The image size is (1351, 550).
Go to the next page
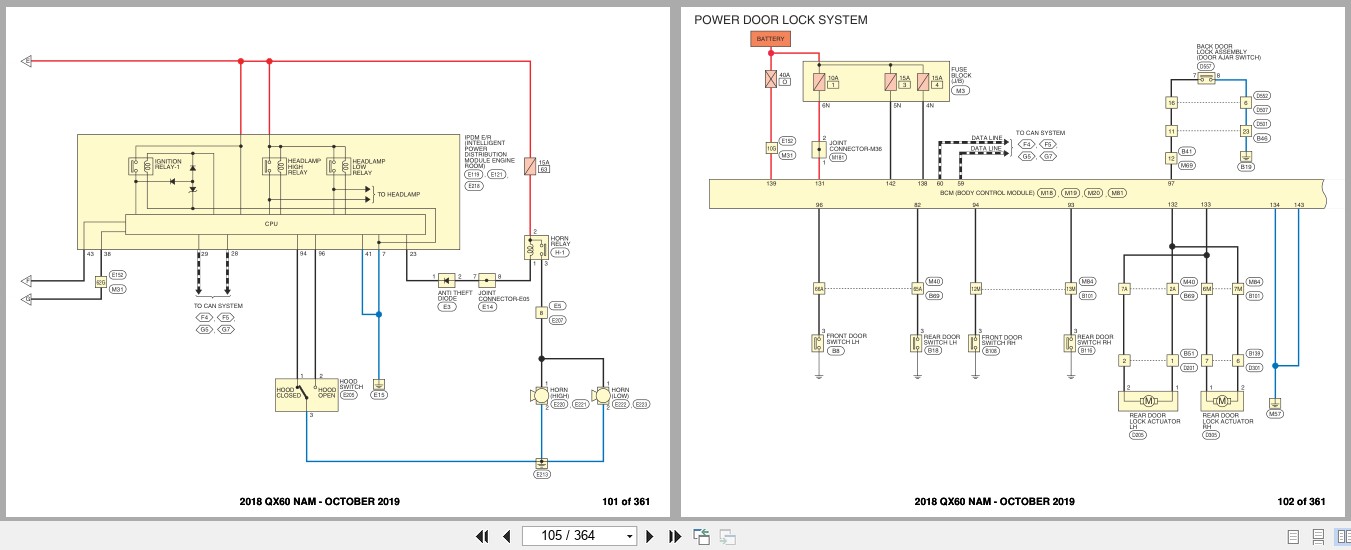point(650,536)
